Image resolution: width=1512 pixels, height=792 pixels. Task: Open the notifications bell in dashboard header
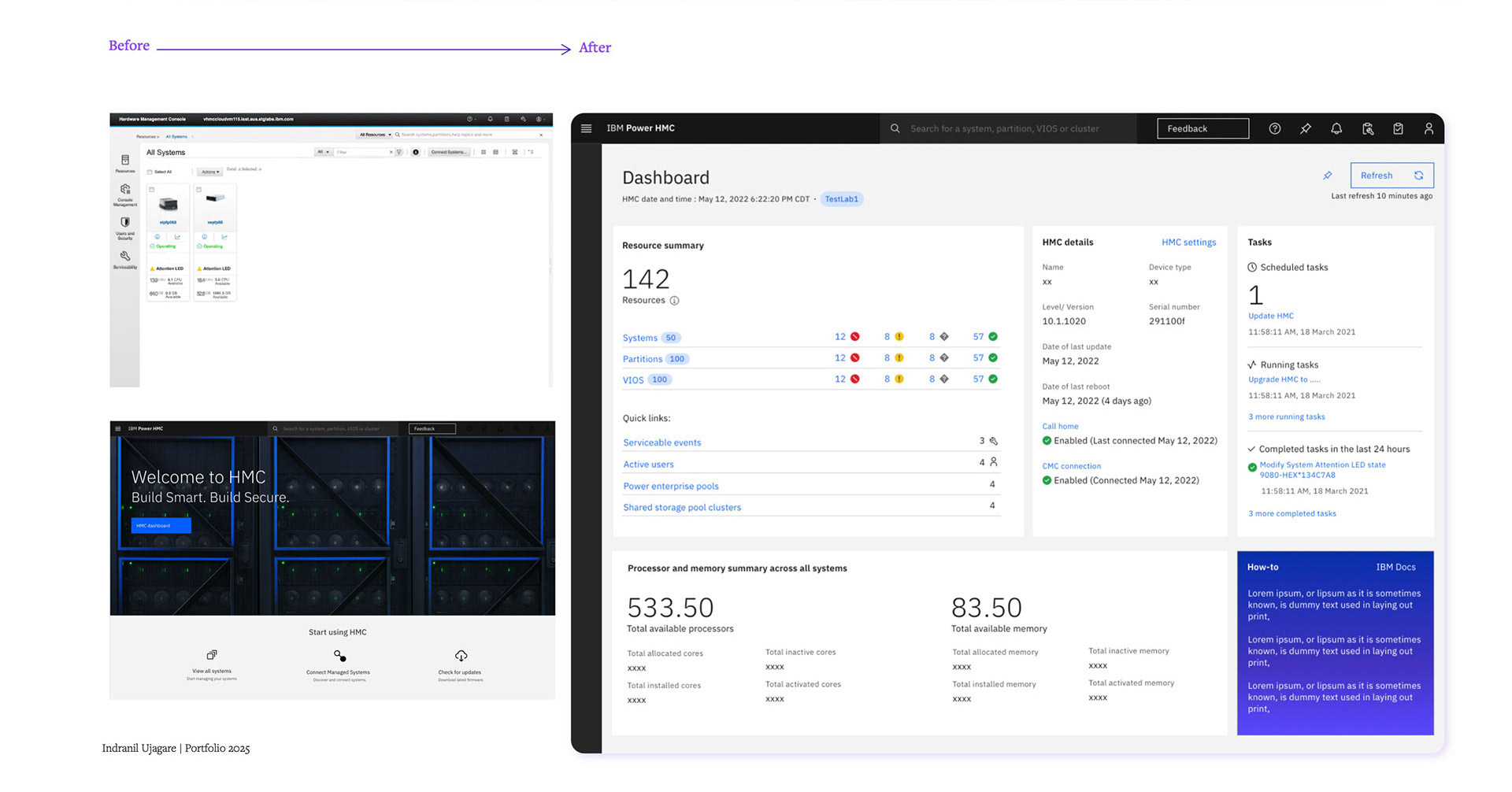[1336, 128]
